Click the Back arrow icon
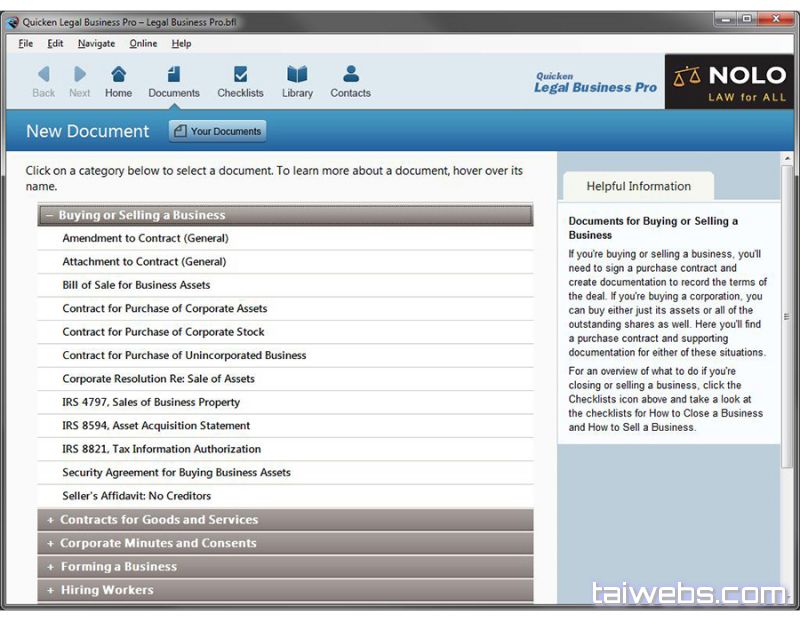 coord(43,75)
